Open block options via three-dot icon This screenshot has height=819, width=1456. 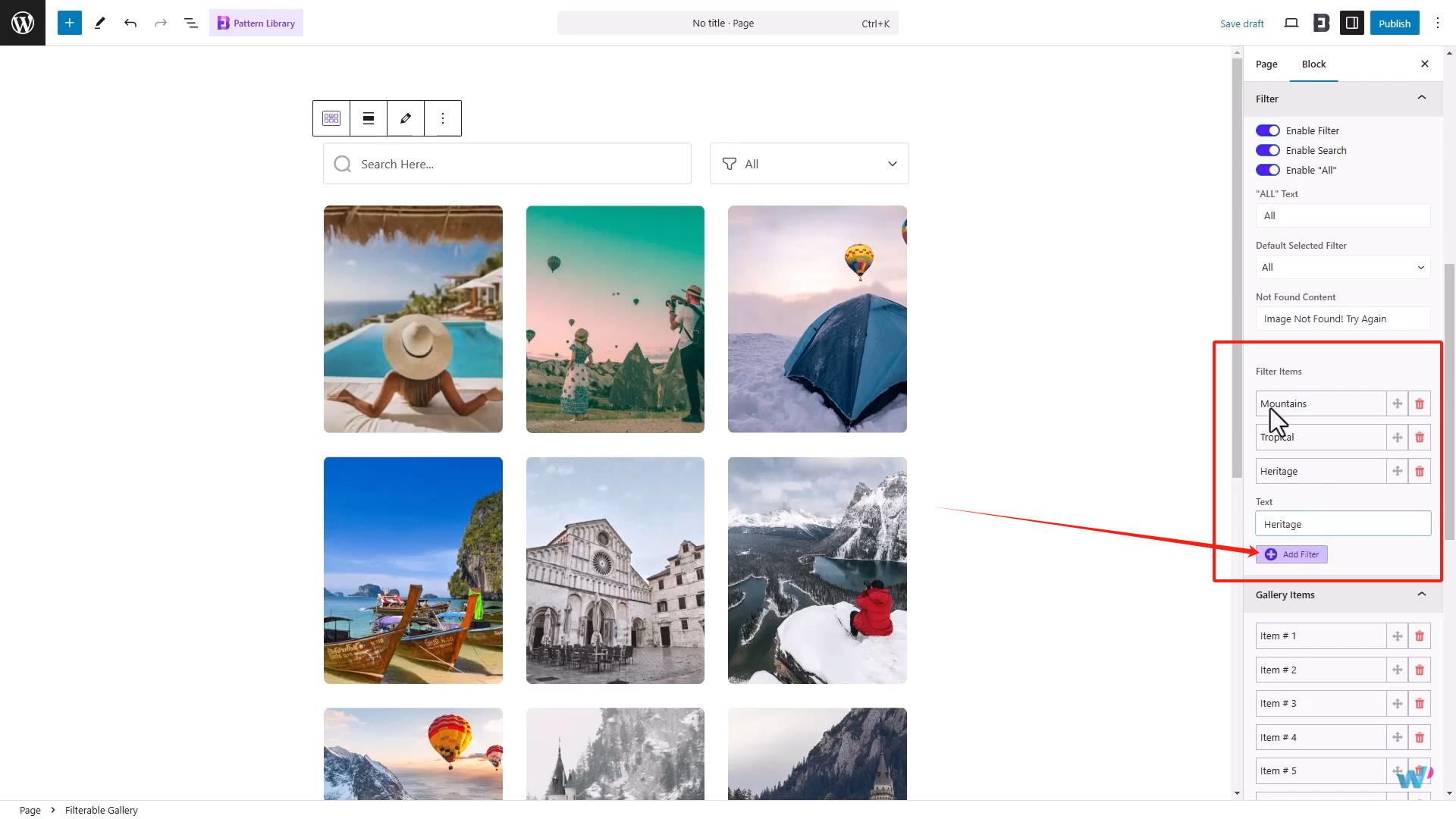(443, 118)
